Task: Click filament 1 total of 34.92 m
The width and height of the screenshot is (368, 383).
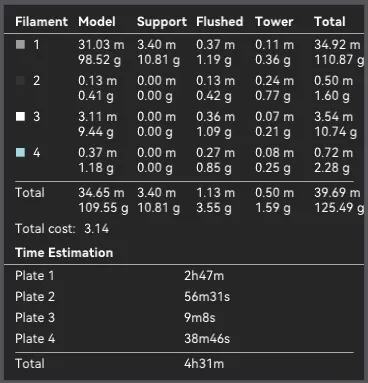Action: 337,44
